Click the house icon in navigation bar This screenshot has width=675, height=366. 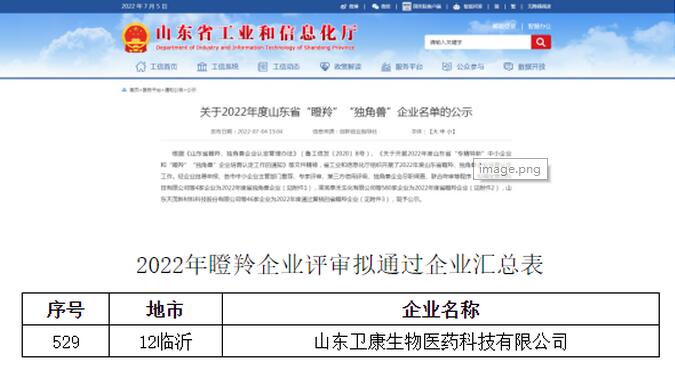141,67
